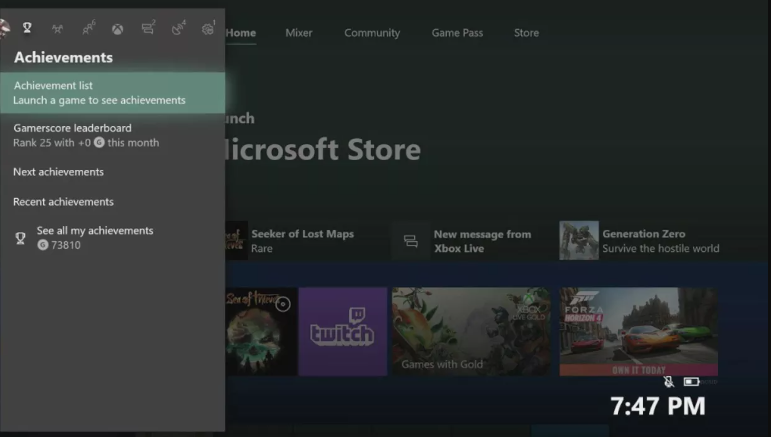Image resolution: width=771 pixels, height=437 pixels.
Task: Click the 7:47 PM clock
Action: (x=658, y=406)
